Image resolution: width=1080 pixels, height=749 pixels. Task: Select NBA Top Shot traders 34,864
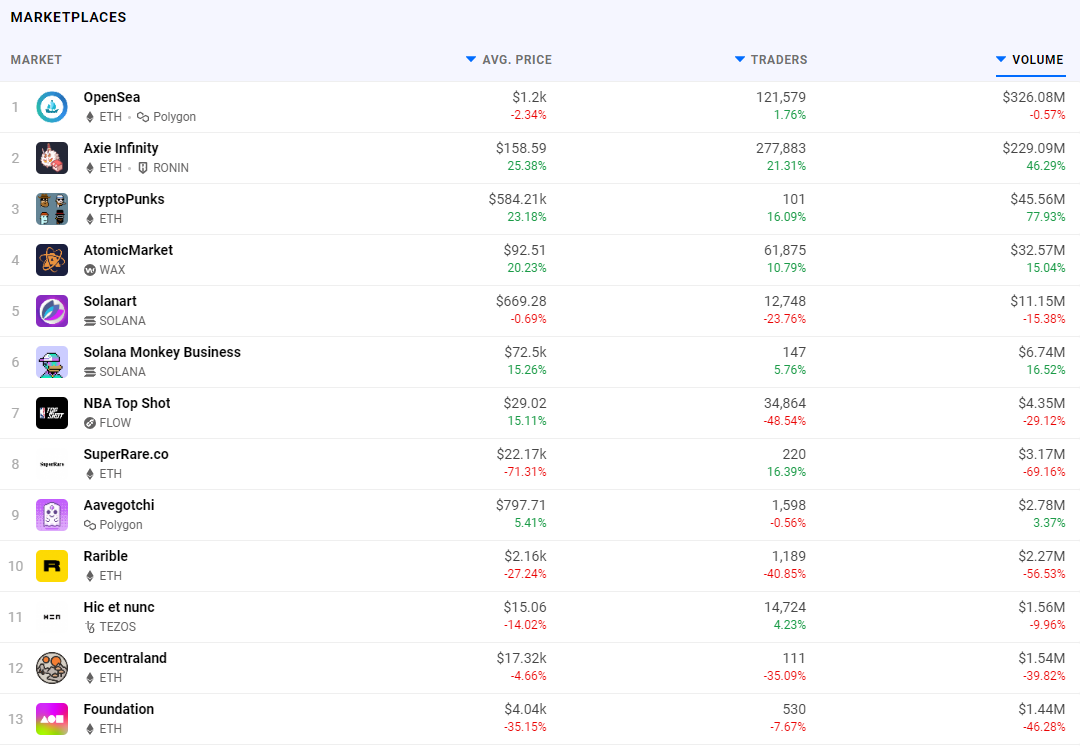[x=785, y=403]
